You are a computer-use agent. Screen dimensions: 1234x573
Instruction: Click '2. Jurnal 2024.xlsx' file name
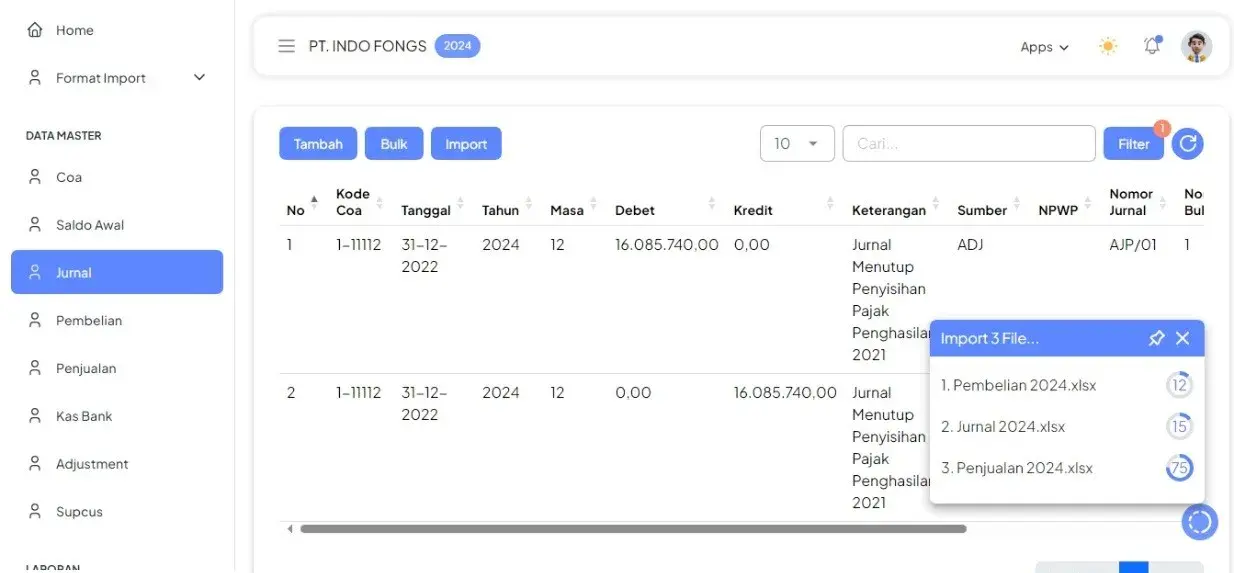(1003, 427)
